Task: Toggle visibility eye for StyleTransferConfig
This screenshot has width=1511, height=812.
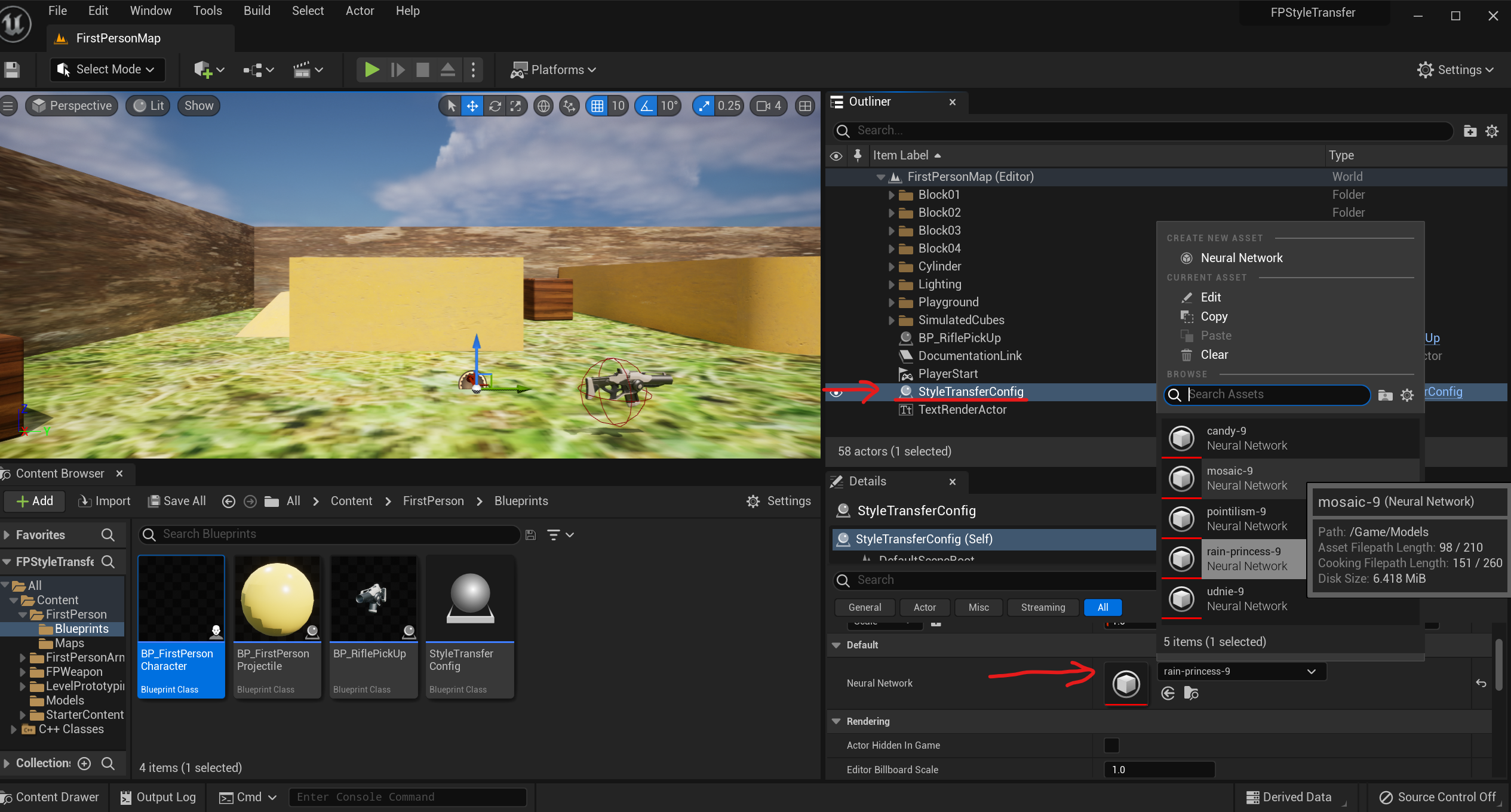Action: point(836,392)
